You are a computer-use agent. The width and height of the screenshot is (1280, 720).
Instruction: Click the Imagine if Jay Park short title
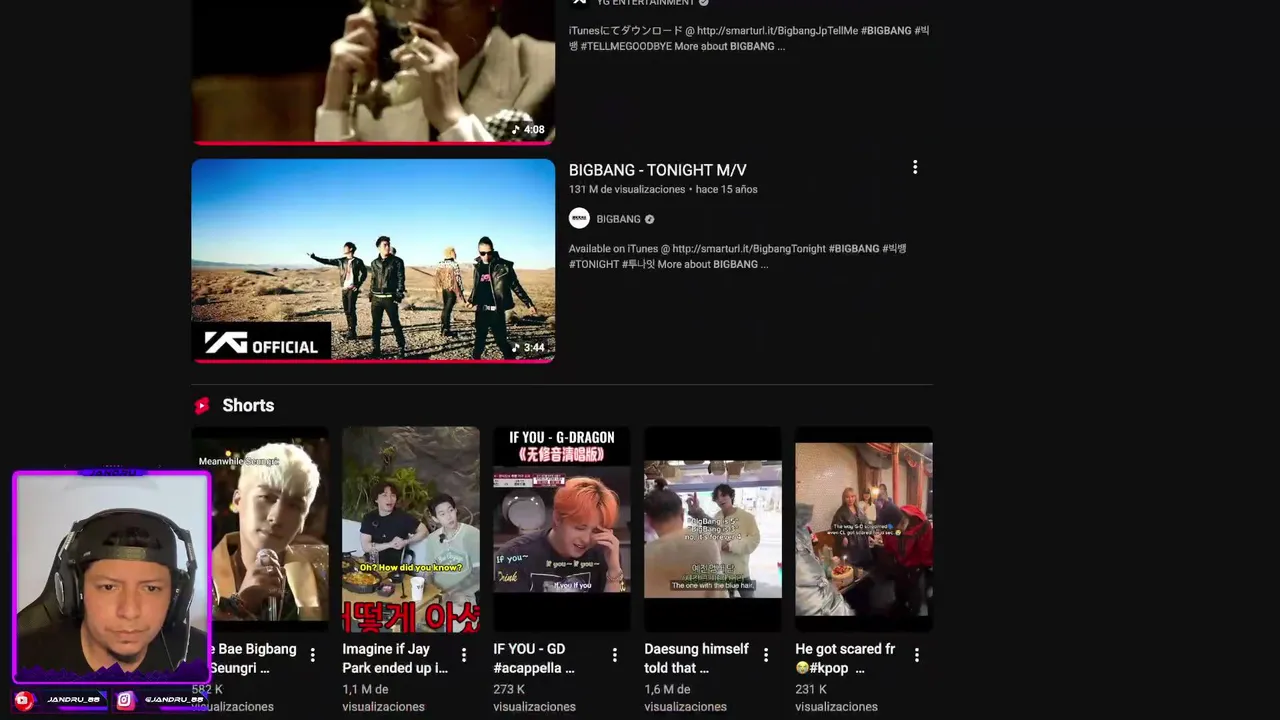tap(395, 658)
